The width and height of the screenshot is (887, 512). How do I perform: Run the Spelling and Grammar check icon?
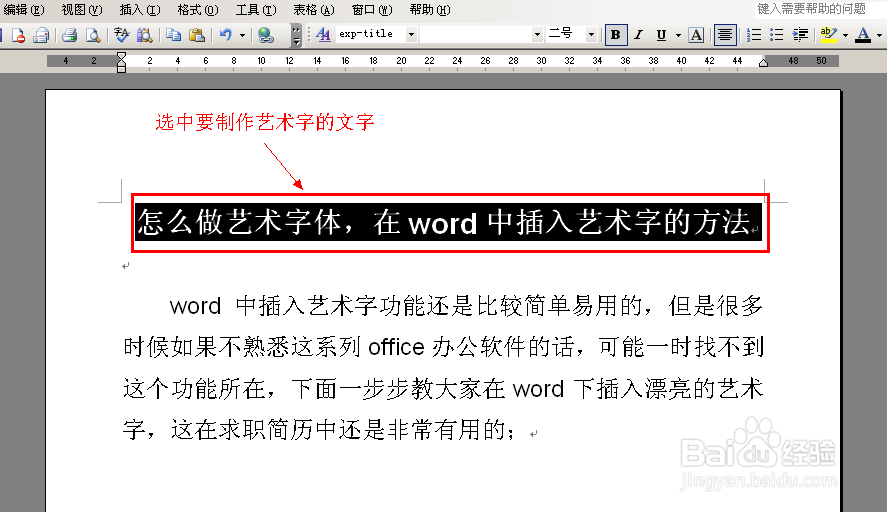pyautogui.click(x=121, y=35)
